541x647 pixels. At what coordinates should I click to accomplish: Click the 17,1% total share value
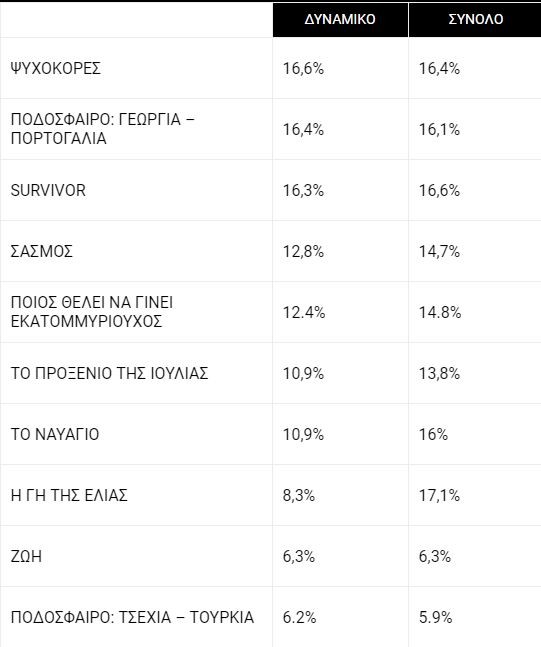[x=439, y=495]
